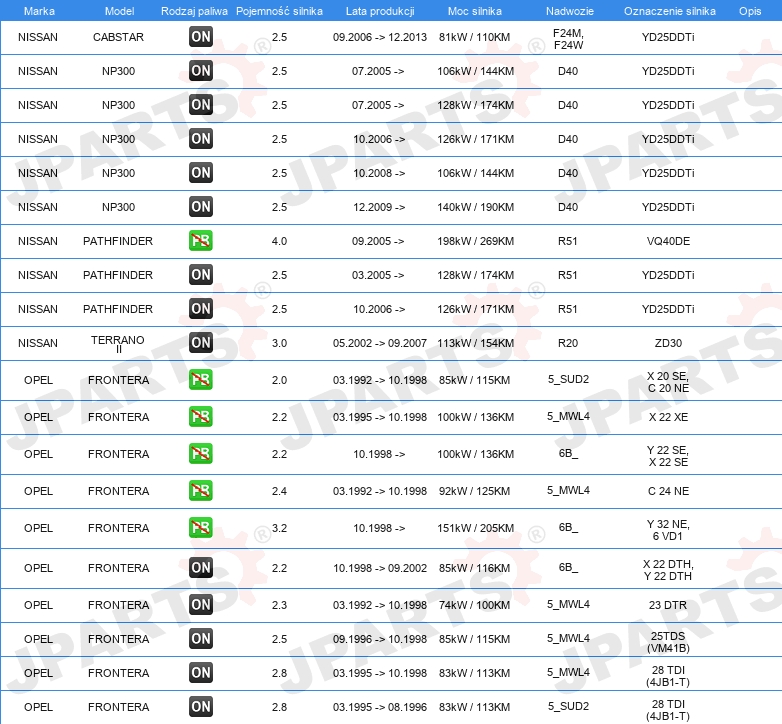The width and height of the screenshot is (782, 724).
Task: Click ON icon for FRONTERA X 22 DTH row
Action: [x=201, y=567]
